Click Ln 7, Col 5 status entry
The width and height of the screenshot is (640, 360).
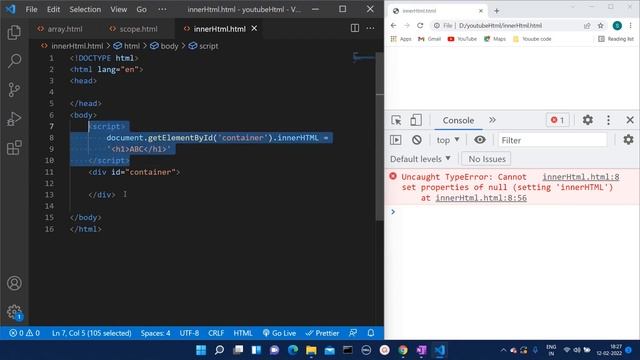click(x=91, y=333)
